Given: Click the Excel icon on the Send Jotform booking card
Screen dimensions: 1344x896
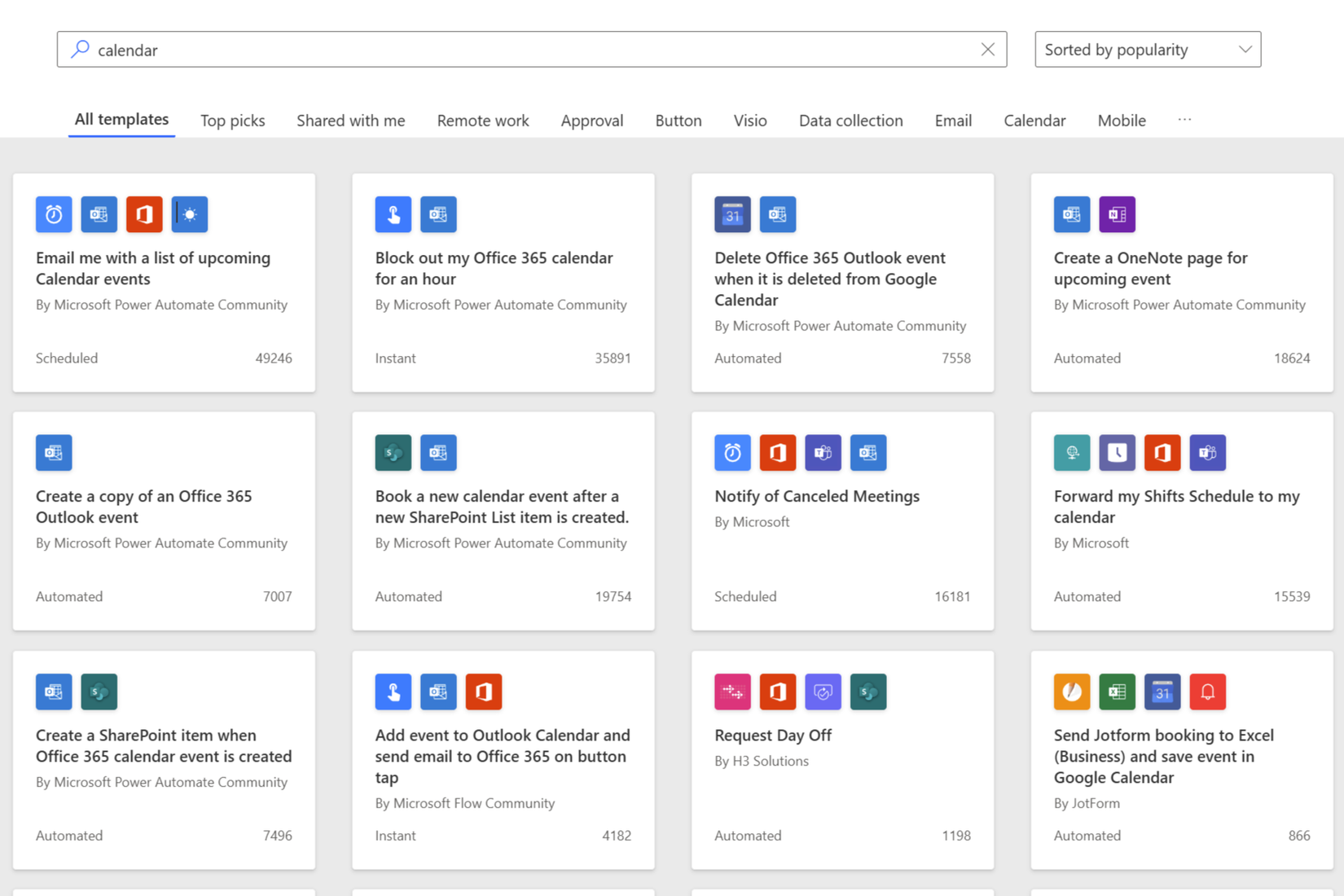Looking at the screenshot, I should [x=1117, y=692].
